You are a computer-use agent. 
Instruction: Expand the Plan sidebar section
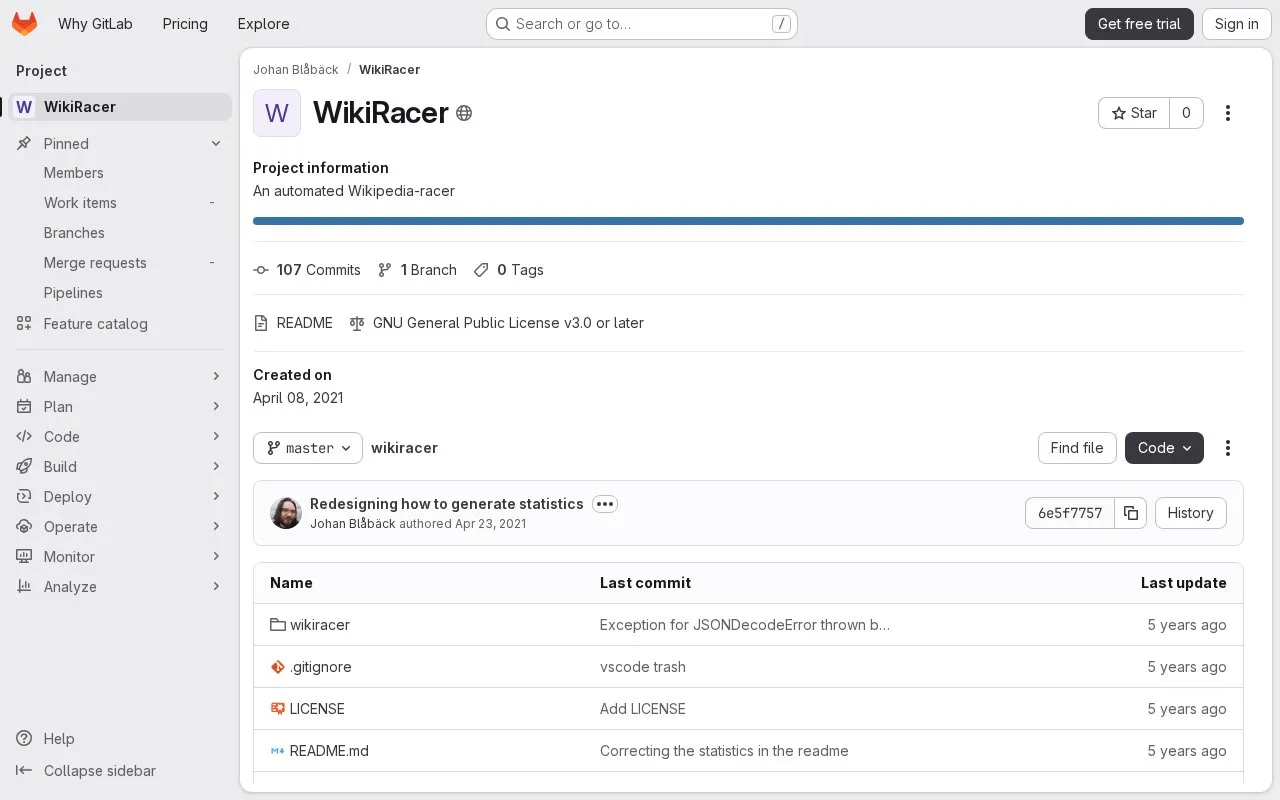point(120,407)
